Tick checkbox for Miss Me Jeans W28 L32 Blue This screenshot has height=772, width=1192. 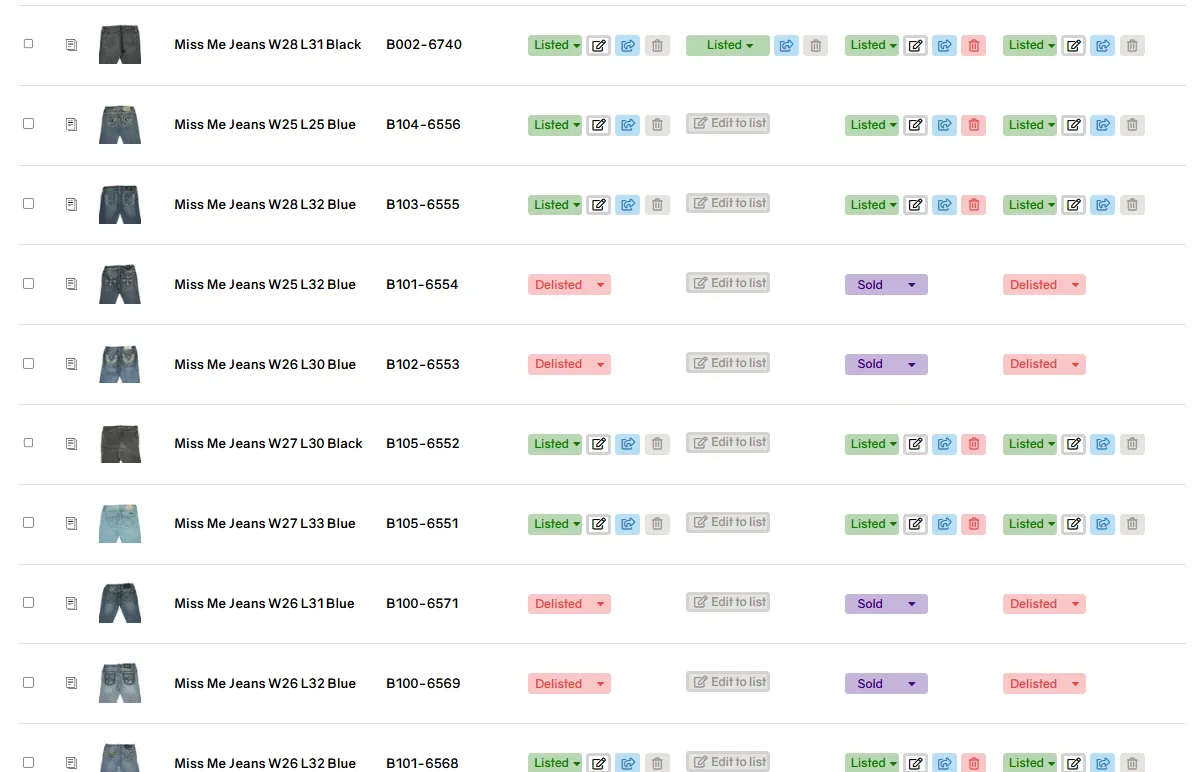point(29,204)
